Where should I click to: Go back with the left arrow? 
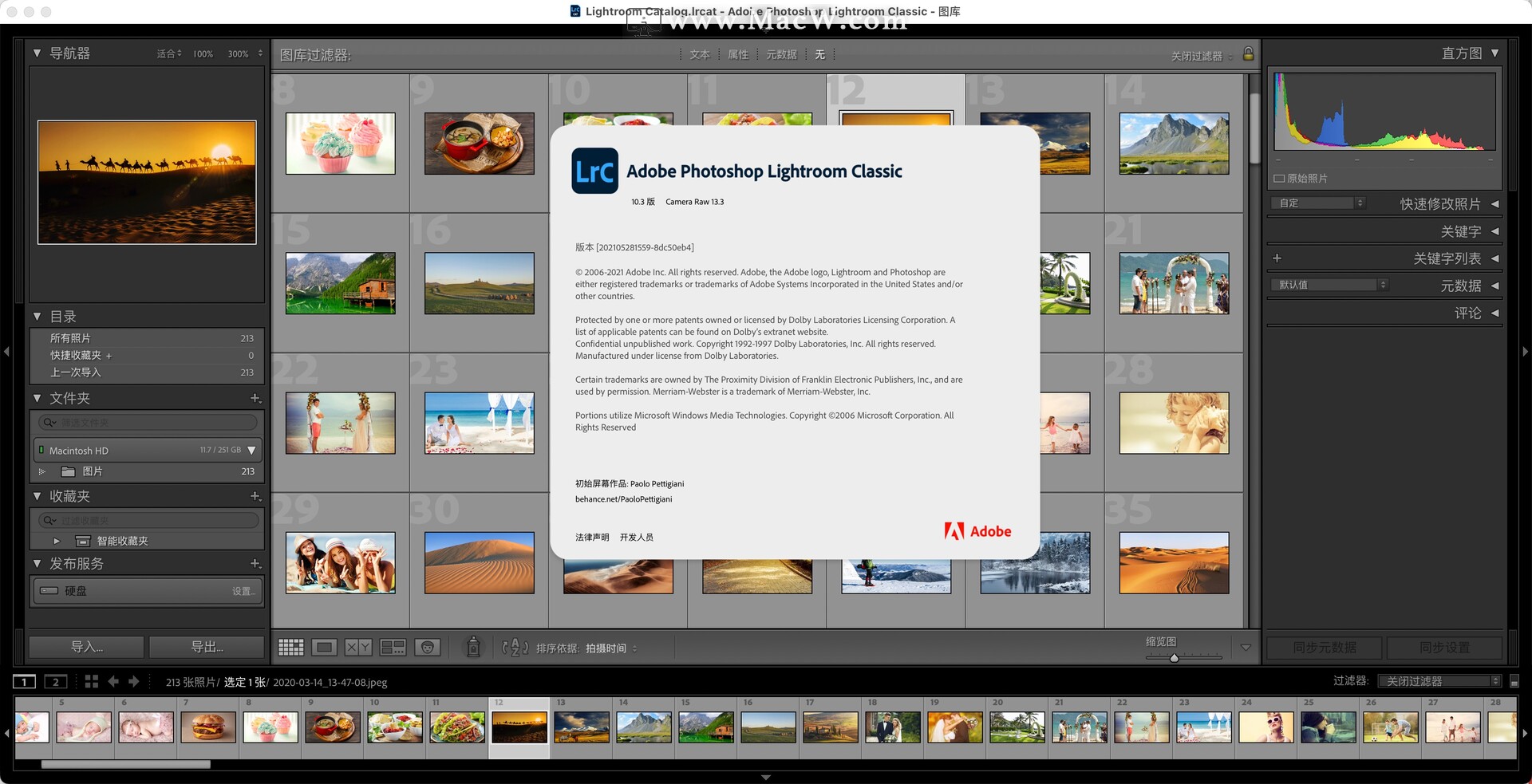coord(113,681)
